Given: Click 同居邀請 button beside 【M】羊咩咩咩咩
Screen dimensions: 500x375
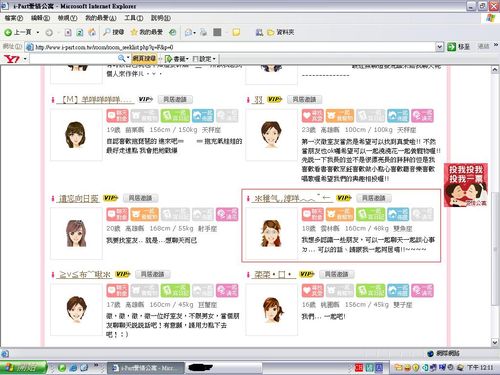Looking at the screenshot, I should coord(175,99).
